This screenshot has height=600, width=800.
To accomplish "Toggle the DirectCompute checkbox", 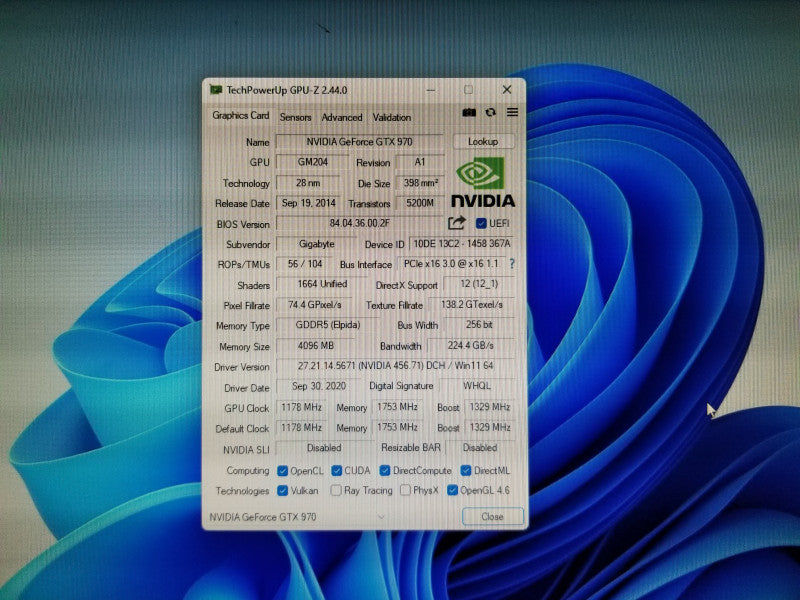I will coord(385,470).
